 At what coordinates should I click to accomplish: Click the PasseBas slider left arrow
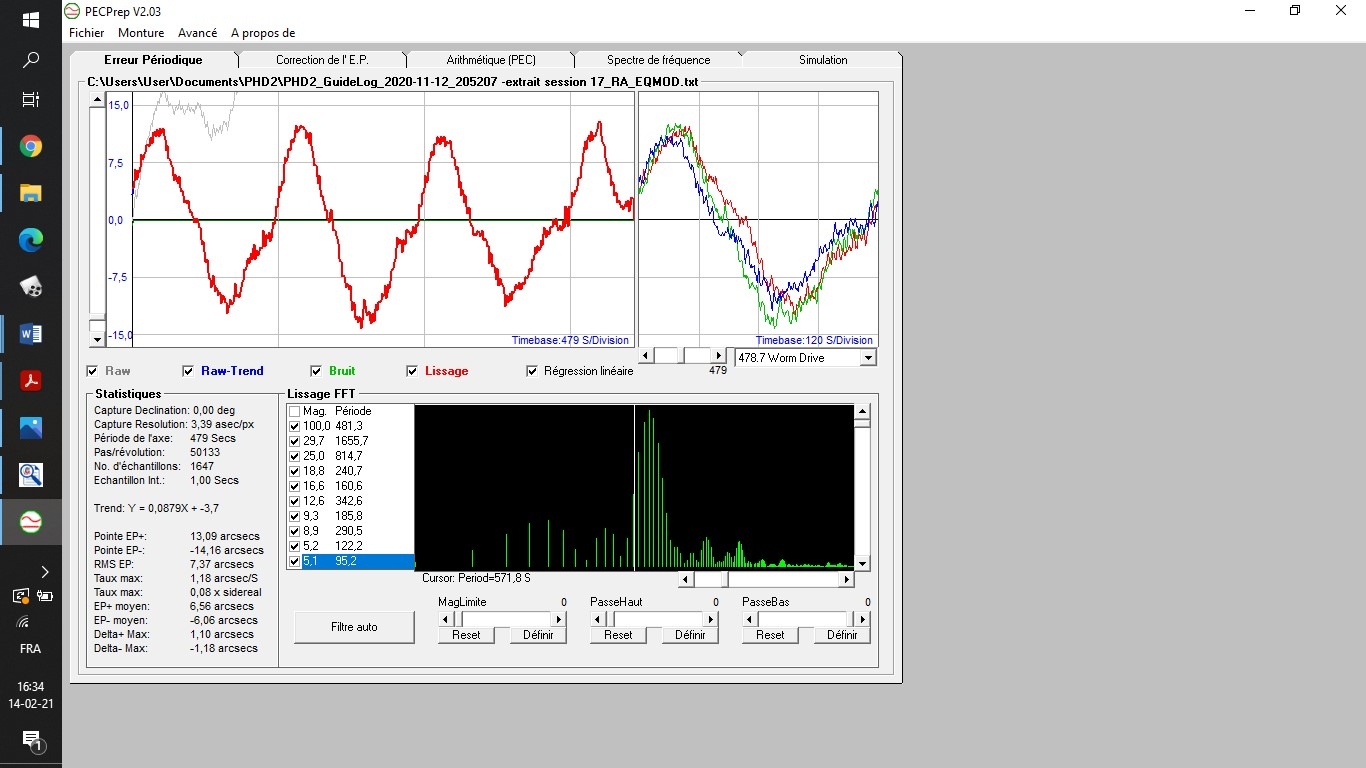tap(749, 619)
